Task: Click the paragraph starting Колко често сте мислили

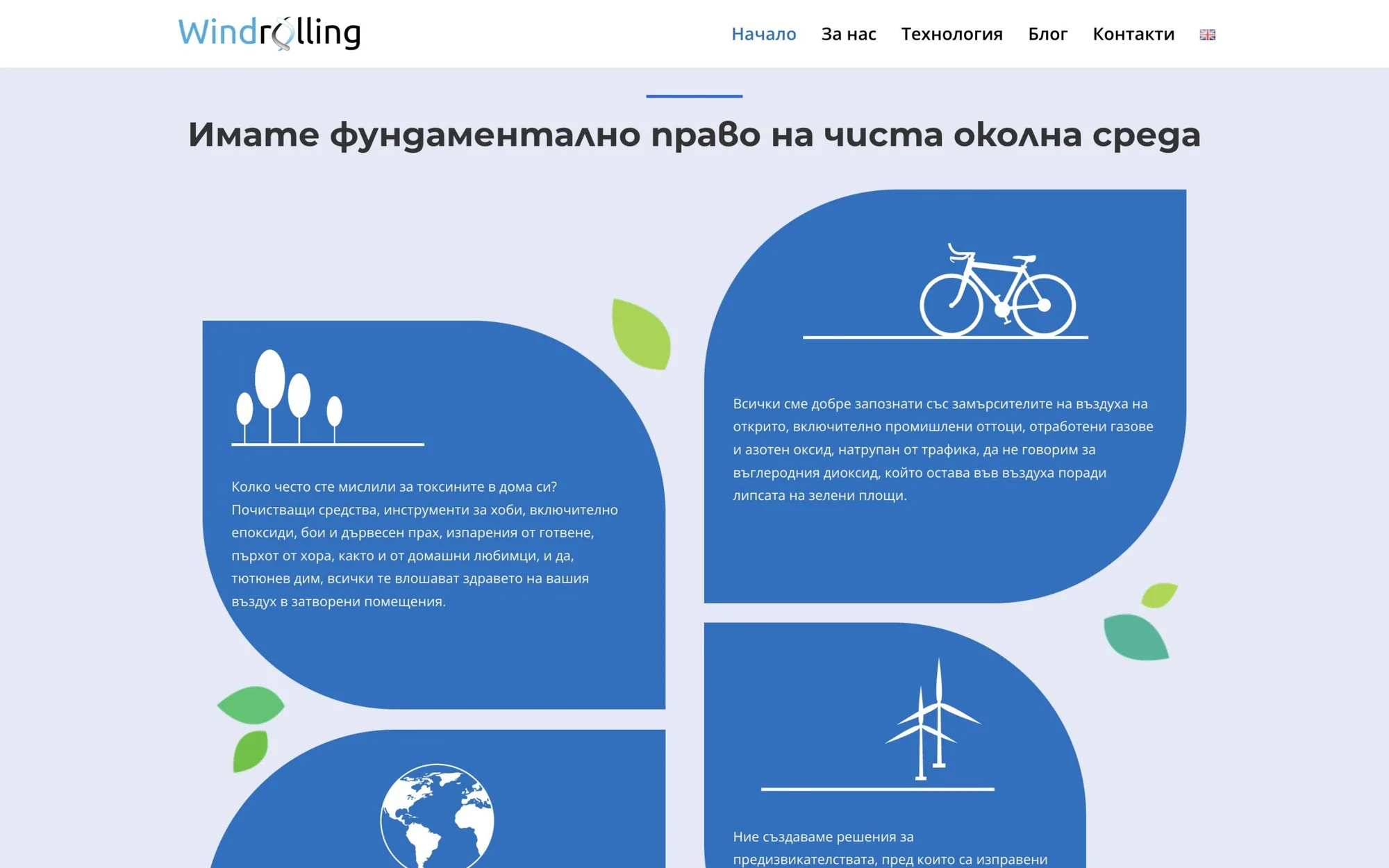Action: tap(425, 544)
